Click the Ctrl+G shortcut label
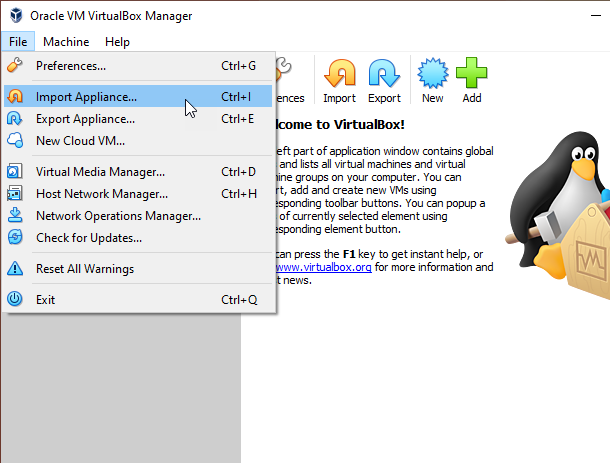Image resolution: width=610 pixels, height=463 pixels. 238,66
